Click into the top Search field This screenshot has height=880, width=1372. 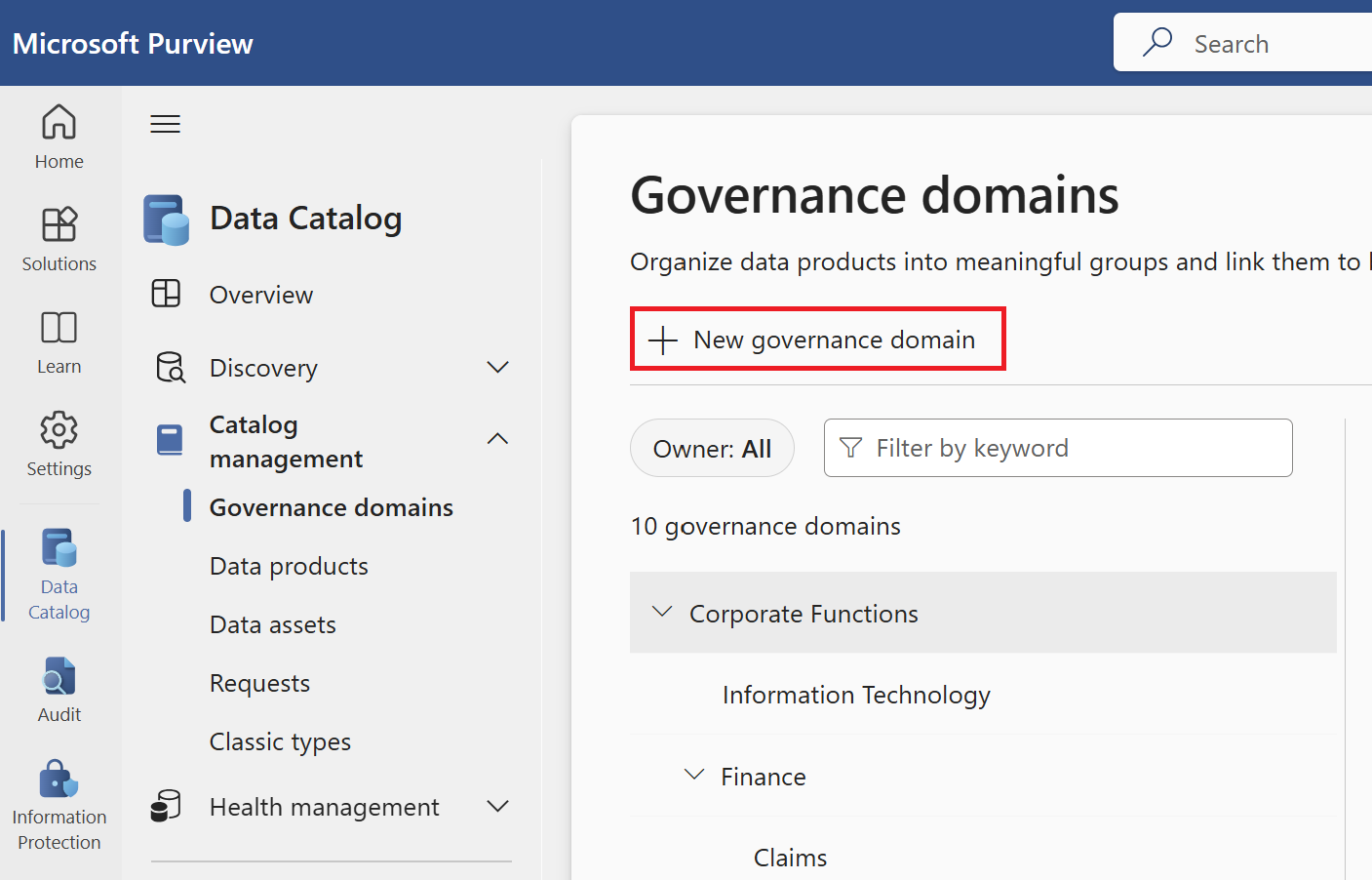coord(1243,42)
